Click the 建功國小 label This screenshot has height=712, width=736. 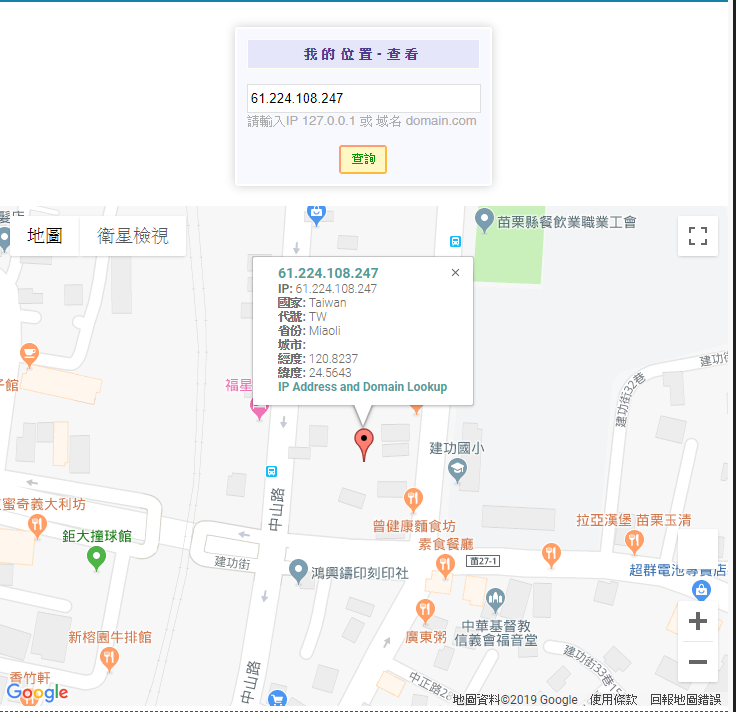pyautogui.click(x=456, y=448)
